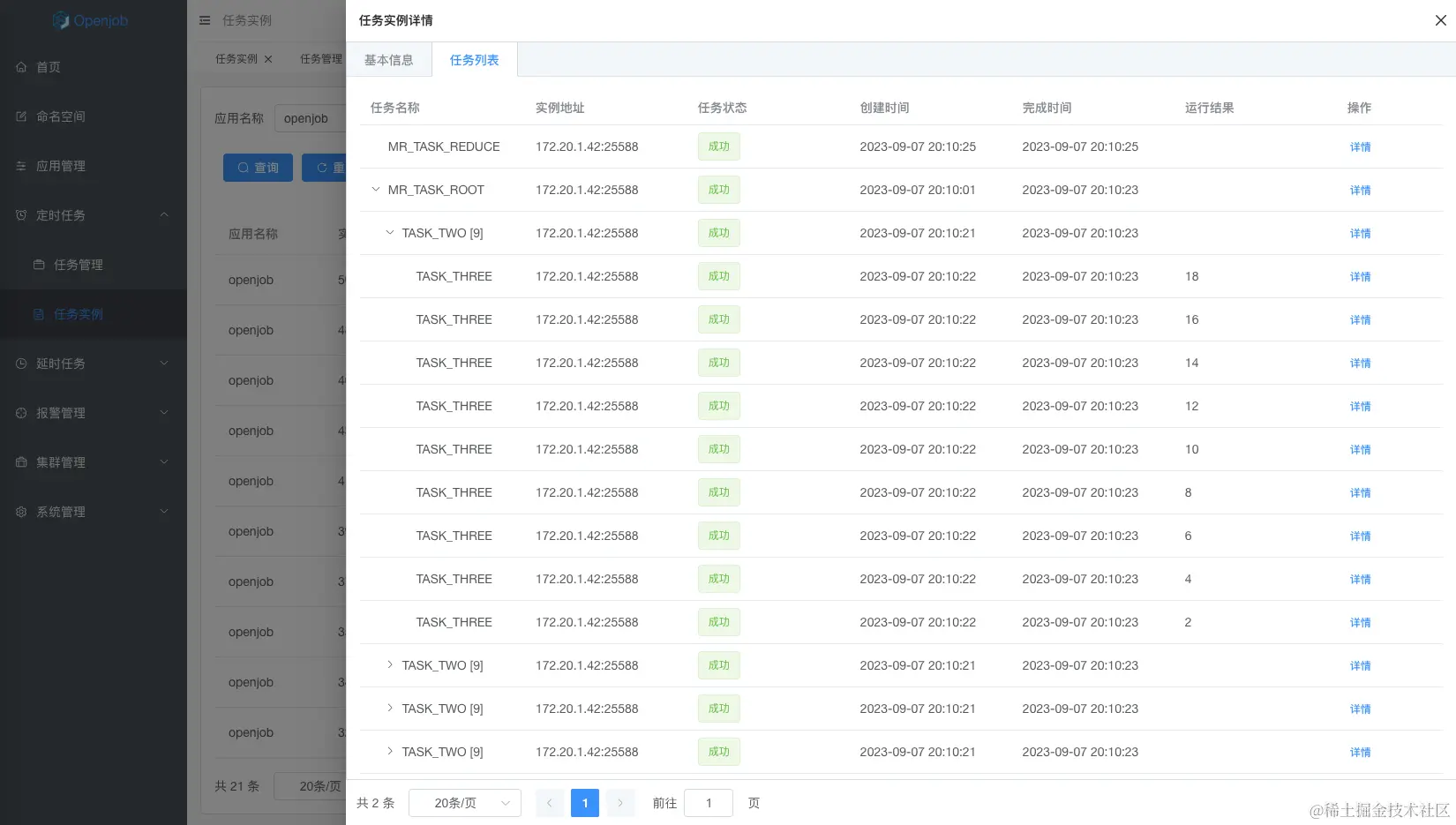The image size is (1456, 825).
Task: Open 详情 for TASK_THREE with result 18
Action: tap(1360, 277)
